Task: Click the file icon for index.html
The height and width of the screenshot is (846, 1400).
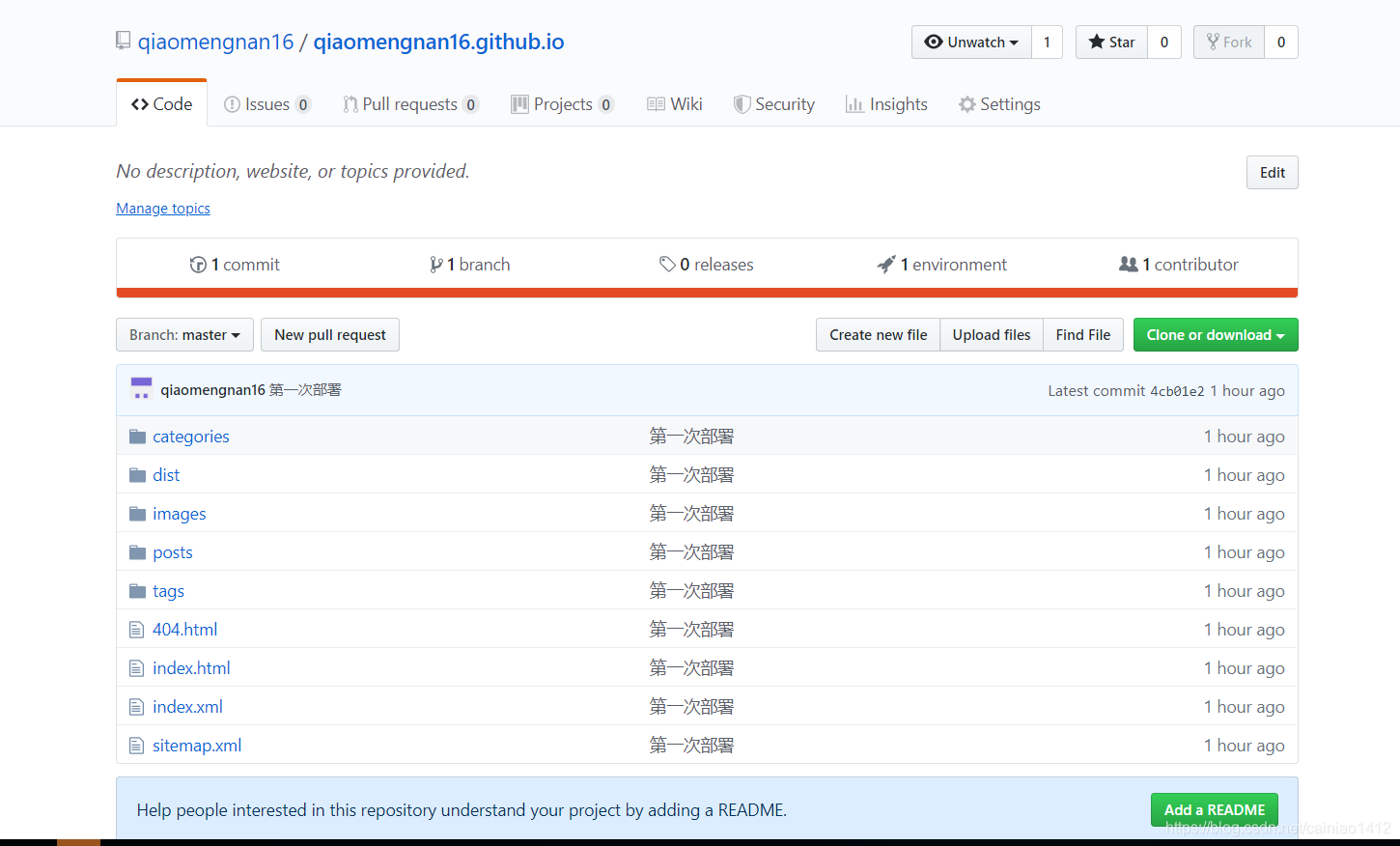Action: pyautogui.click(x=137, y=668)
